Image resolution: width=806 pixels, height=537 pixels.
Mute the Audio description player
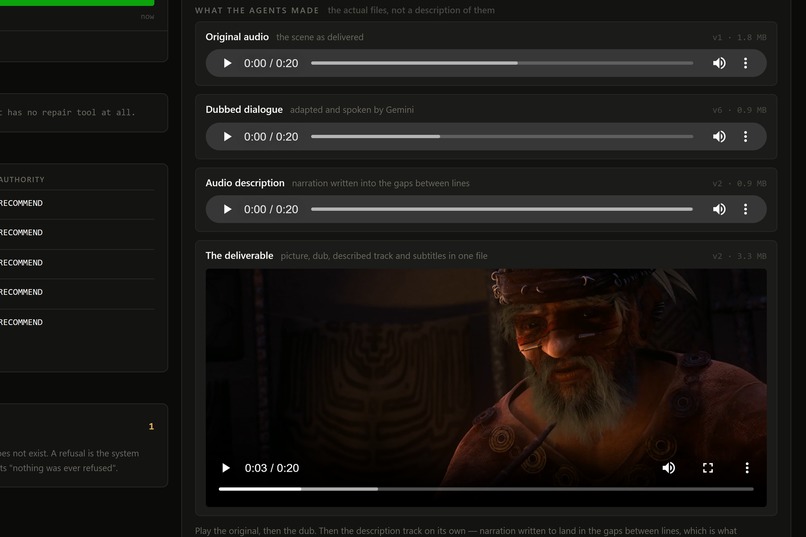pos(719,209)
